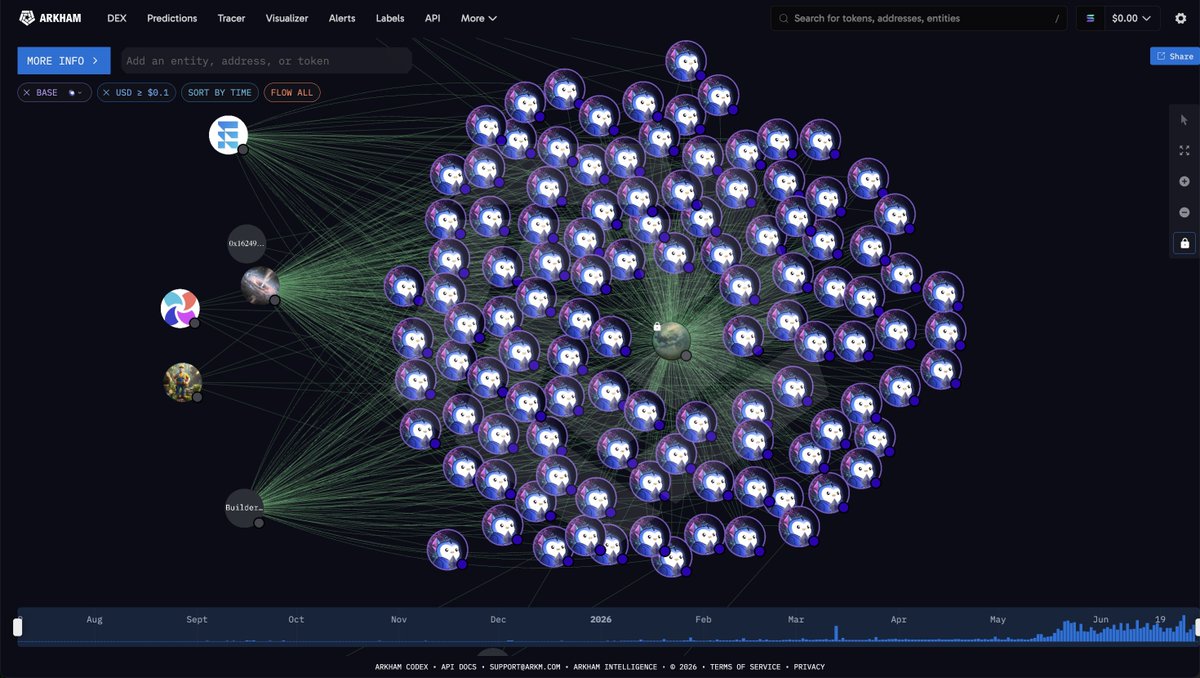Select the photo node below the 0x16249... node
The width and height of the screenshot is (1200, 678).
click(x=260, y=286)
